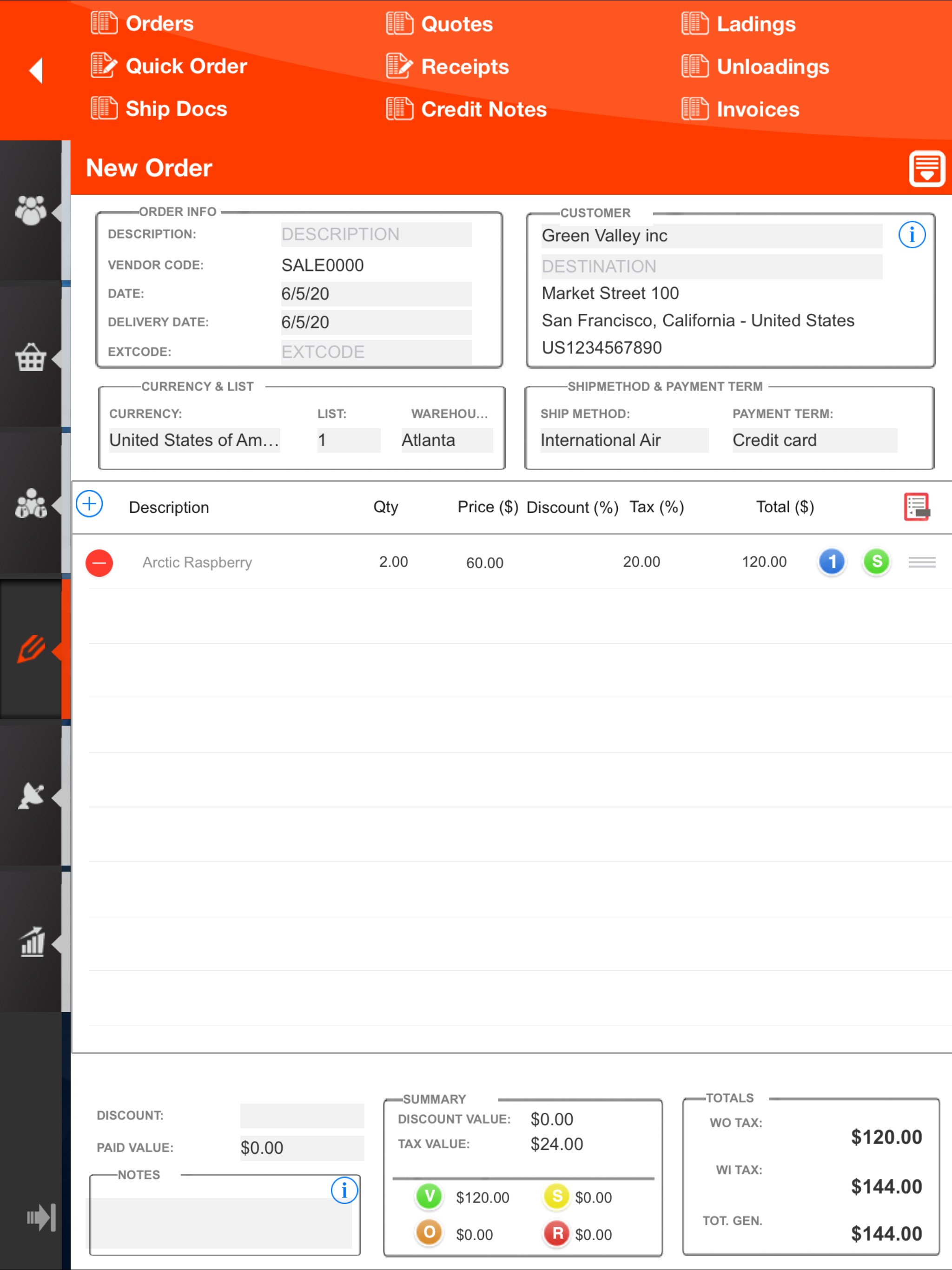
Task: Open the Payment Term selector
Action: pyautogui.click(x=814, y=440)
